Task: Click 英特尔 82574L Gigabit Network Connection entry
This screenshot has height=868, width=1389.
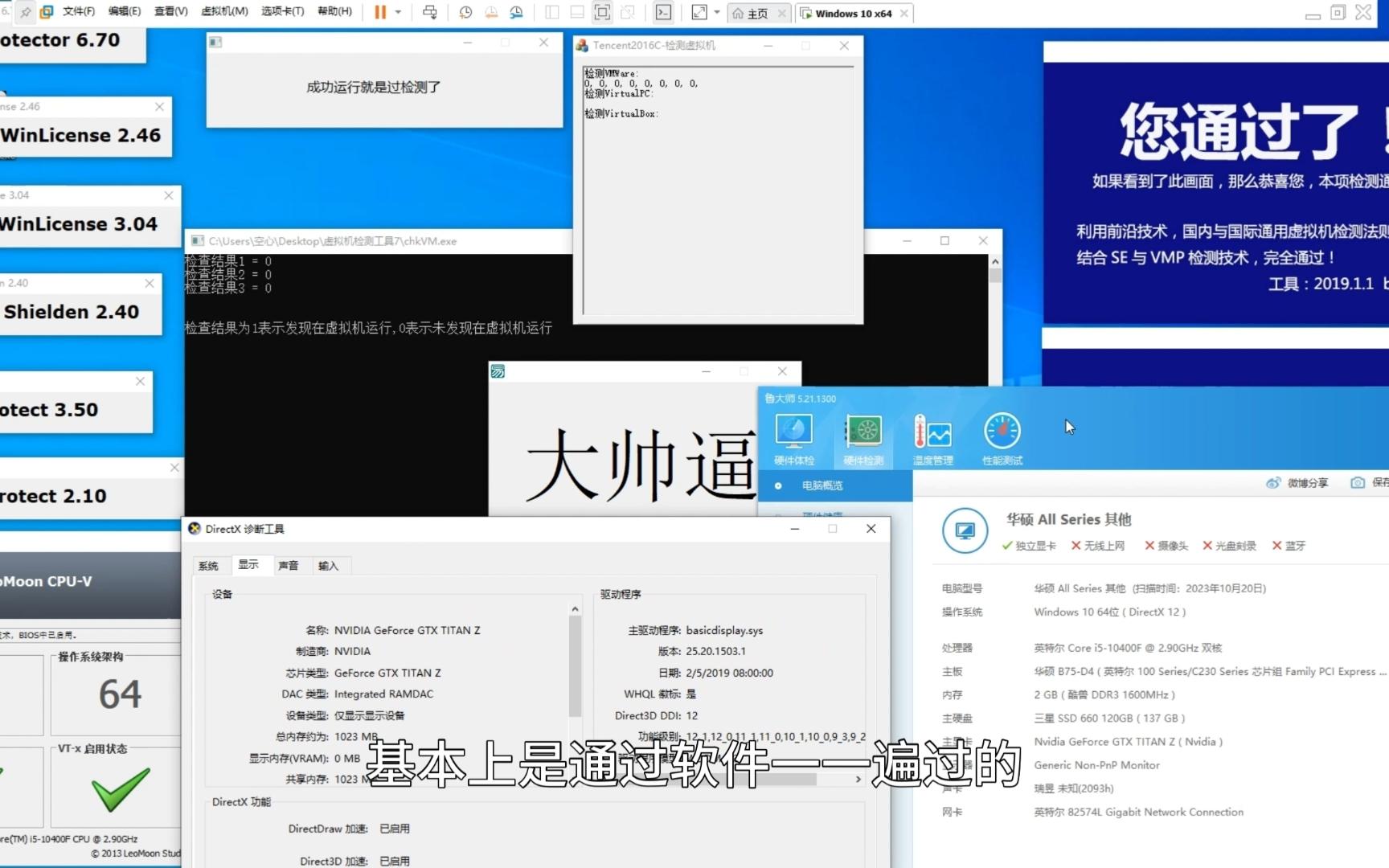Action: [x=1138, y=812]
